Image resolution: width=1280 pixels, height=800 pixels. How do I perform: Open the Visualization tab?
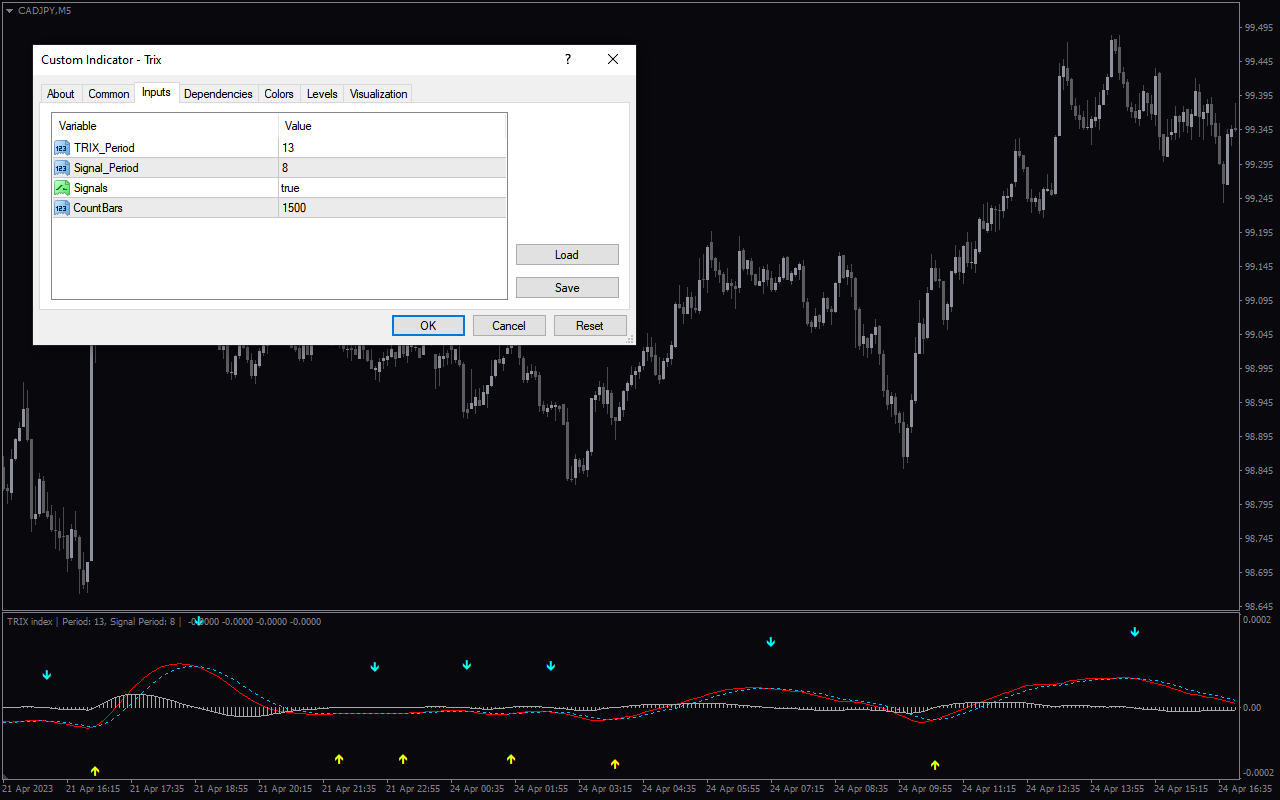click(378, 94)
